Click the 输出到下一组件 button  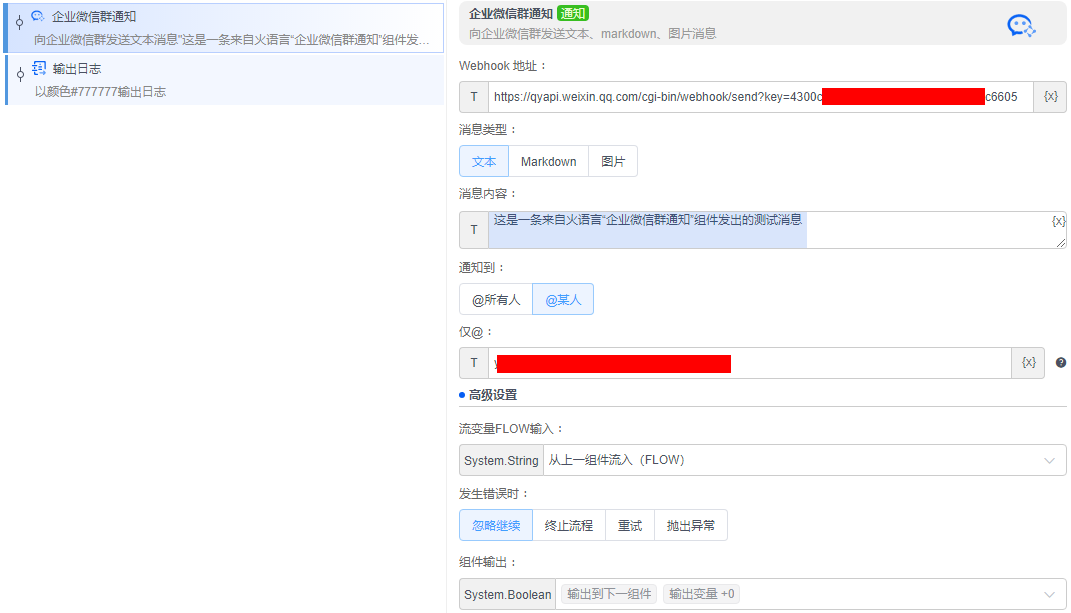click(610, 593)
